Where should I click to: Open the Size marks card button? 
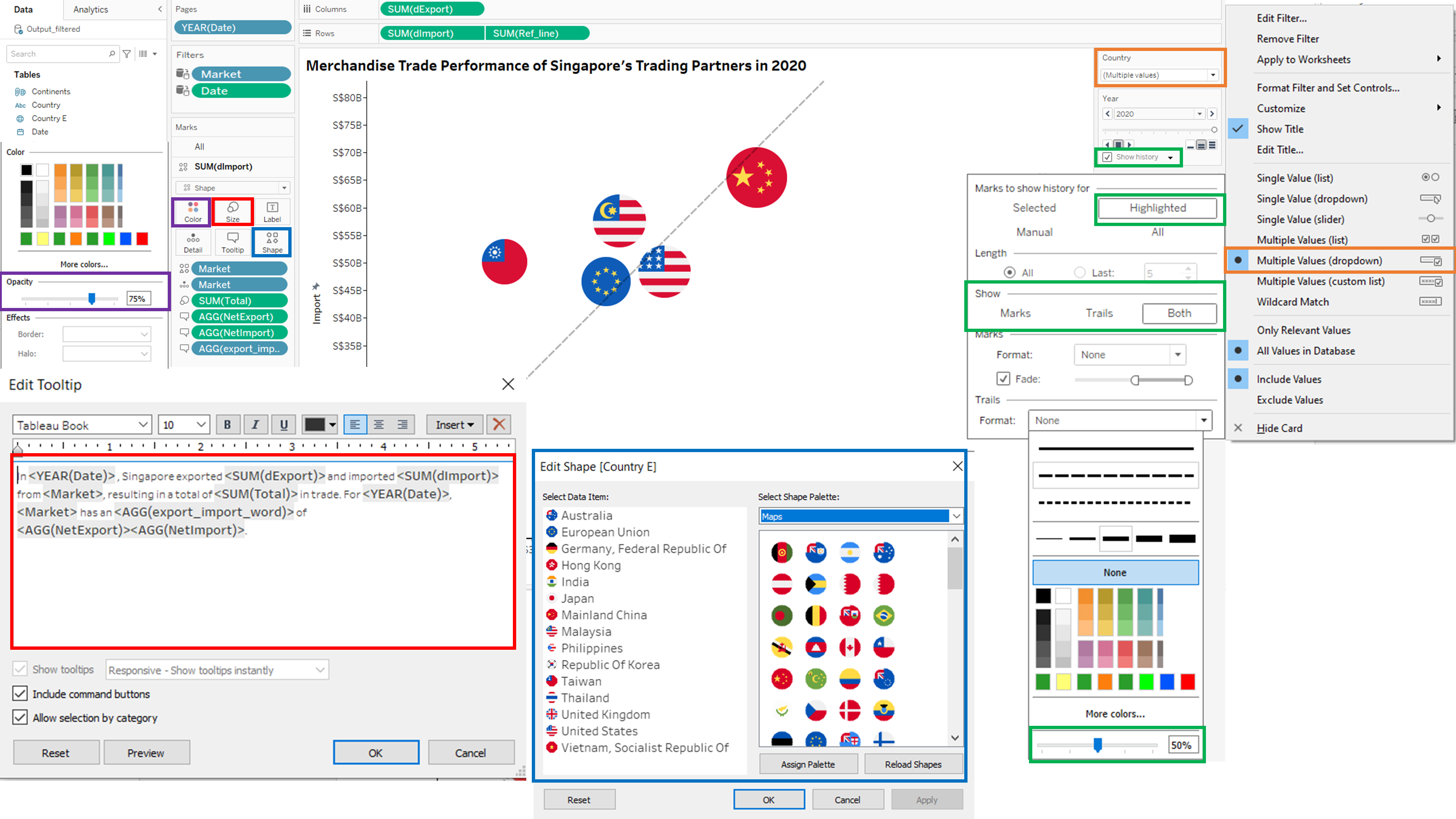[x=233, y=212]
